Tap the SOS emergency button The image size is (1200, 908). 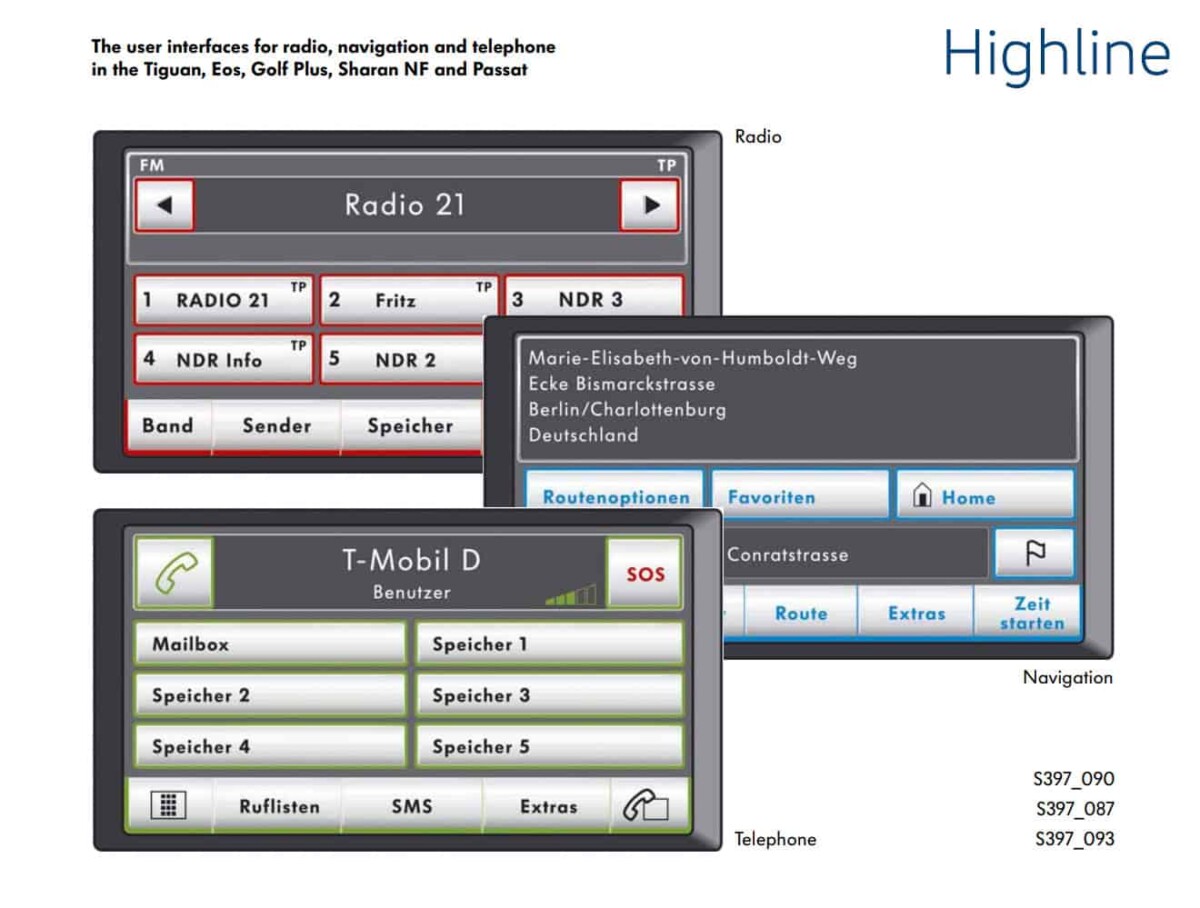click(x=645, y=573)
